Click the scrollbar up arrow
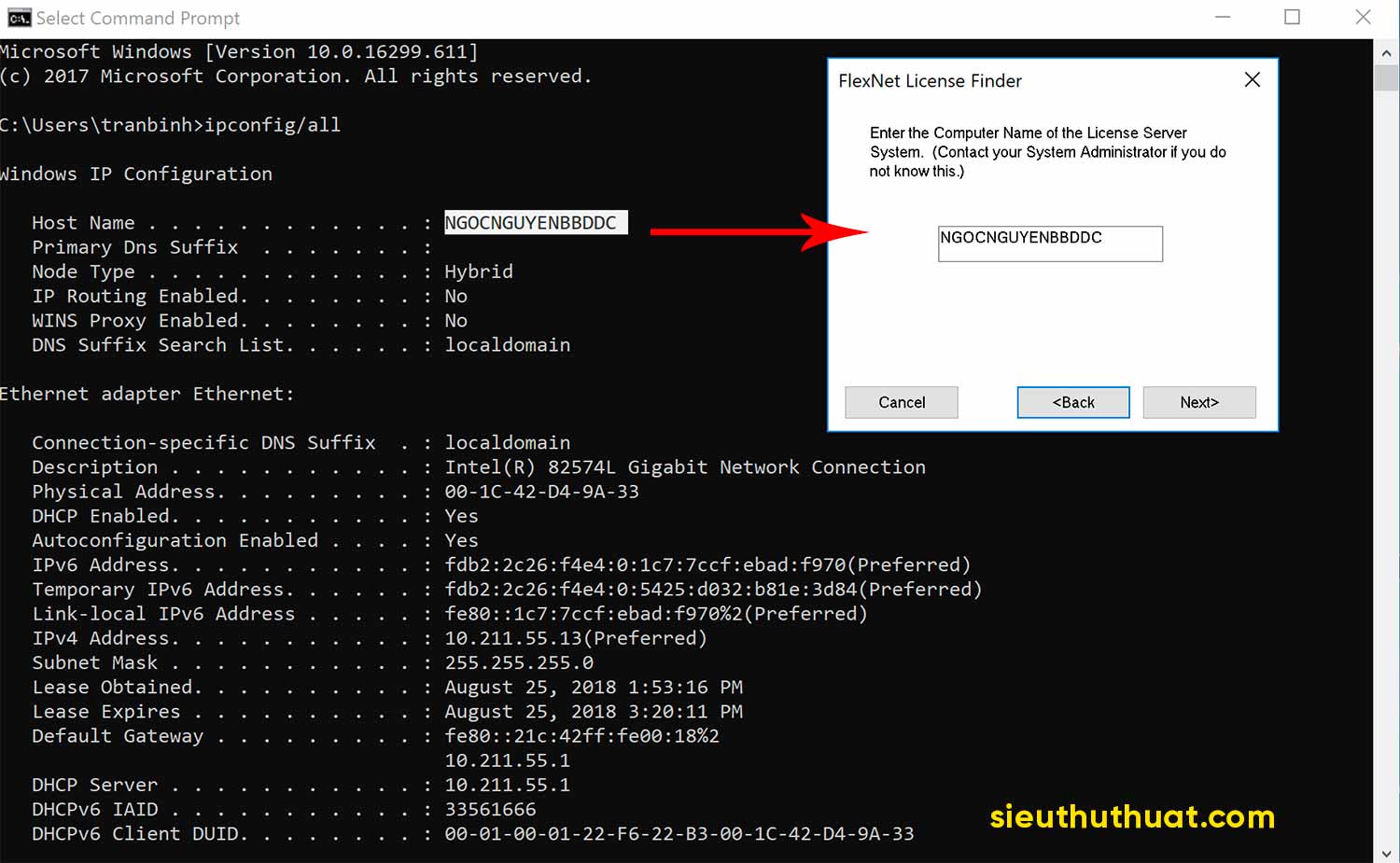This screenshot has width=1400, height=863. click(x=1387, y=53)
